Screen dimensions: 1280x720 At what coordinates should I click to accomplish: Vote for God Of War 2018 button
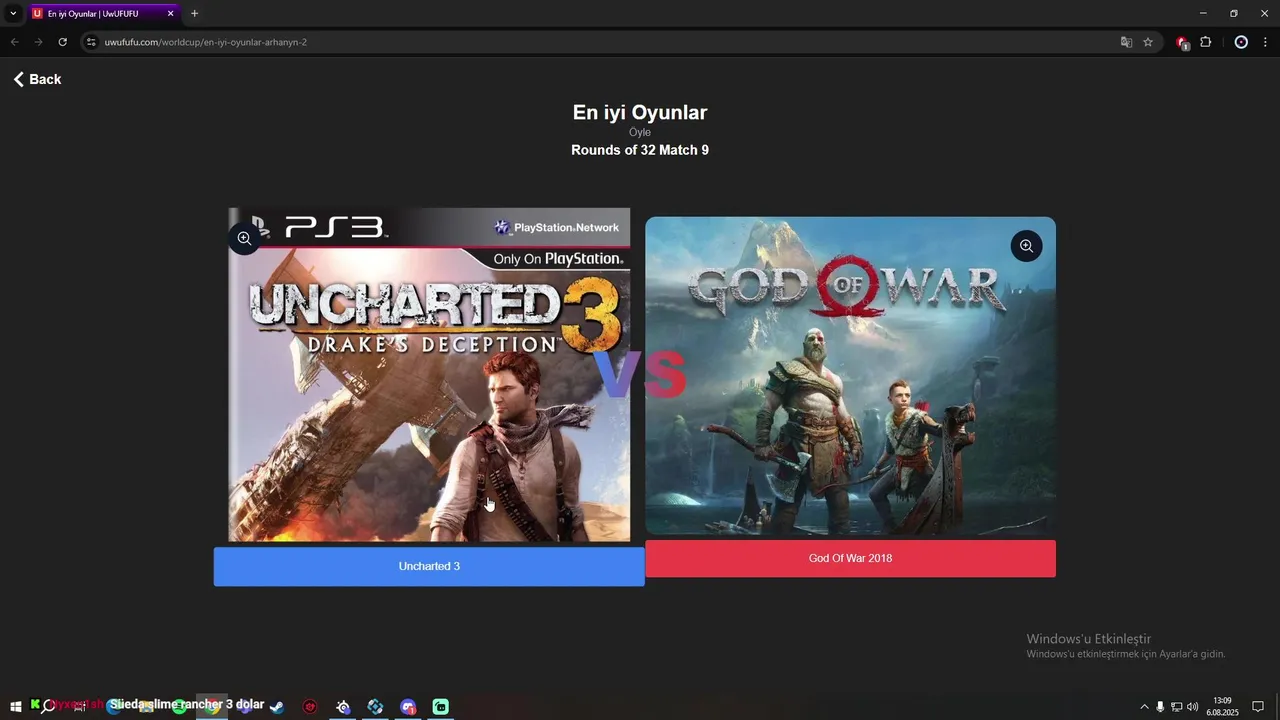(850, 558)
